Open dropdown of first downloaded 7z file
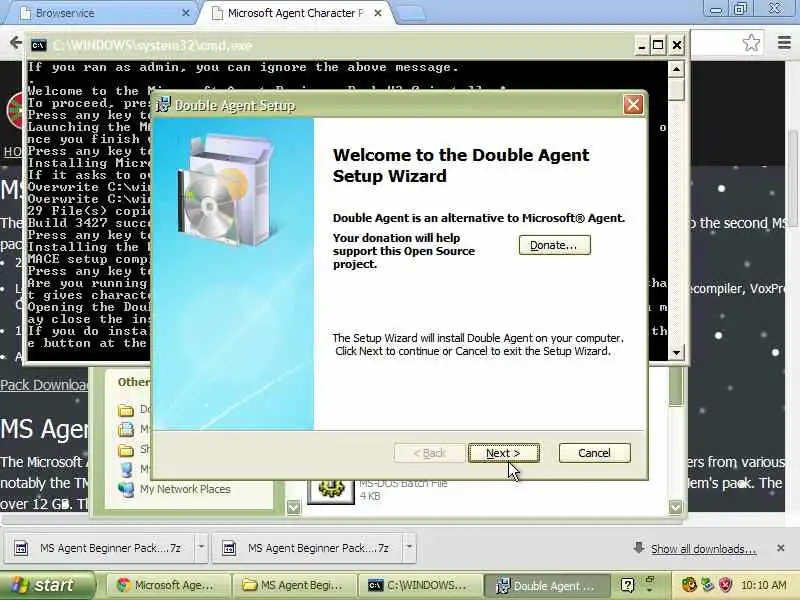 point(201,547)
